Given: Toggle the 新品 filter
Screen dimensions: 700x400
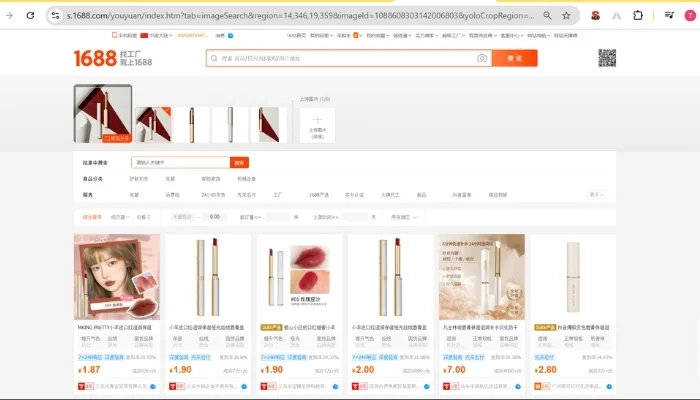Looking at the screenshot, I should click(x=421, y=195).
